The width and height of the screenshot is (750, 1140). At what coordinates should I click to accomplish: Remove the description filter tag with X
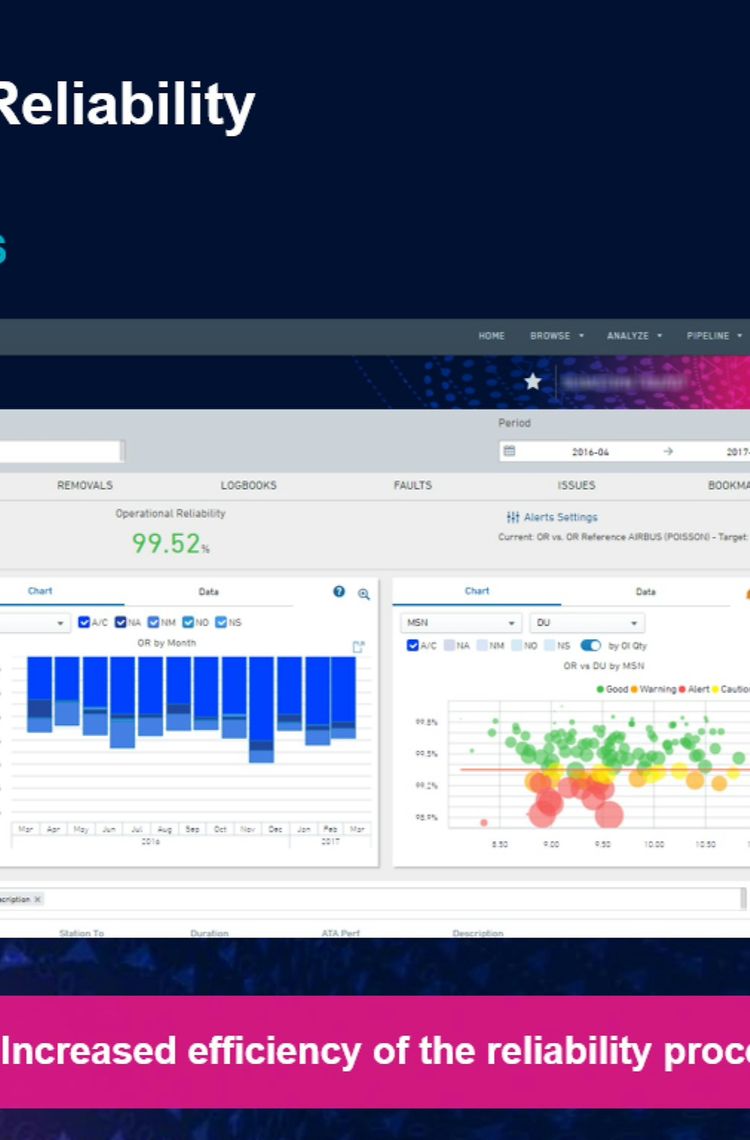click(x=38, y=899)
